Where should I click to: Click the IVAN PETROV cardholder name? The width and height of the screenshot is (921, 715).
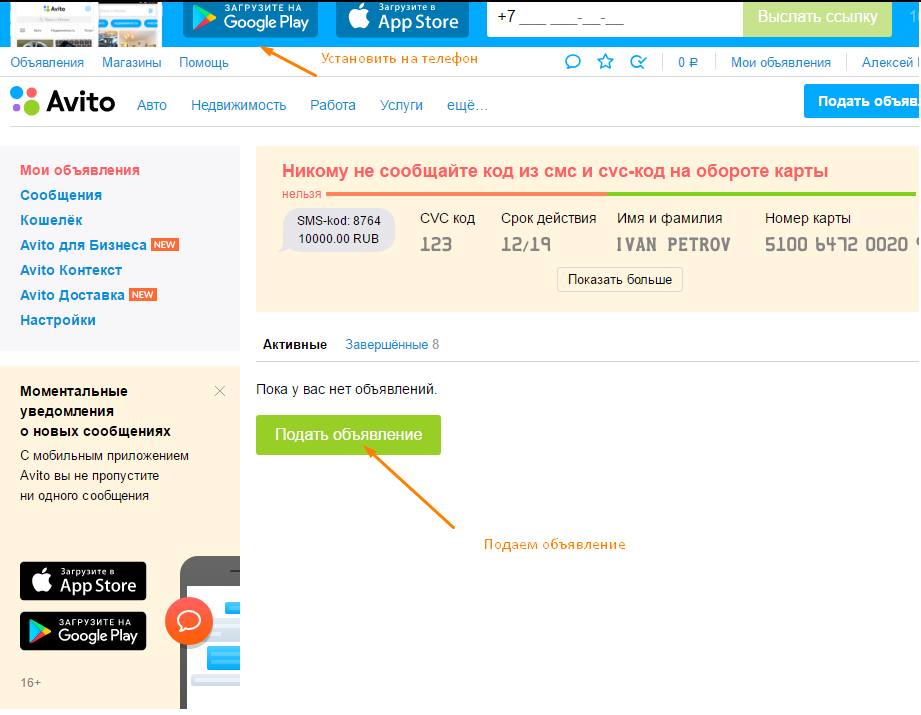[673, 244]
